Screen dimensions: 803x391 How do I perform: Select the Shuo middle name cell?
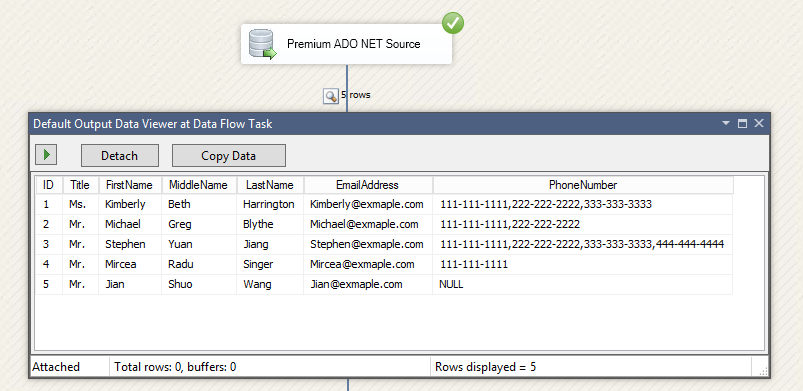coord(199,284)
